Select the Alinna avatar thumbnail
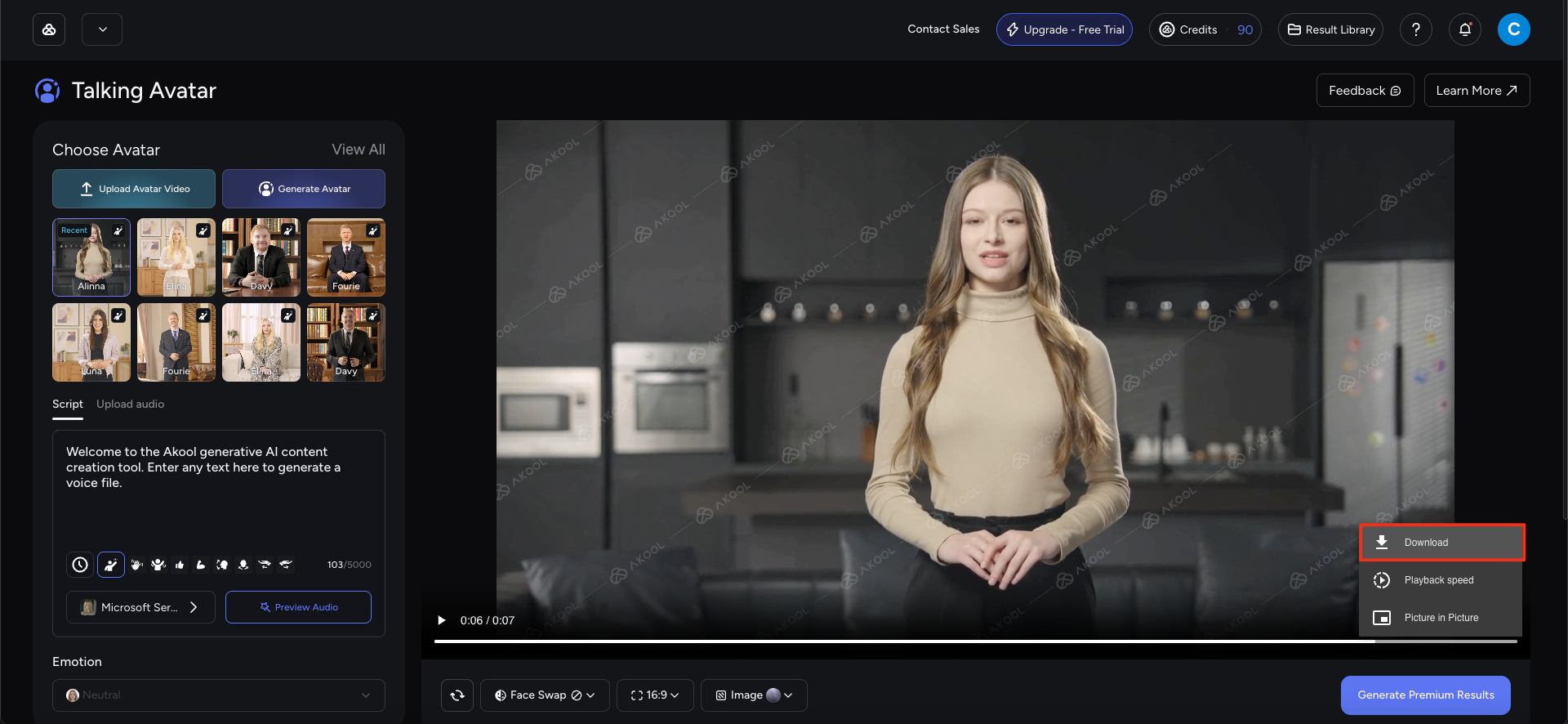1568x724 pixels. point(91,257)
